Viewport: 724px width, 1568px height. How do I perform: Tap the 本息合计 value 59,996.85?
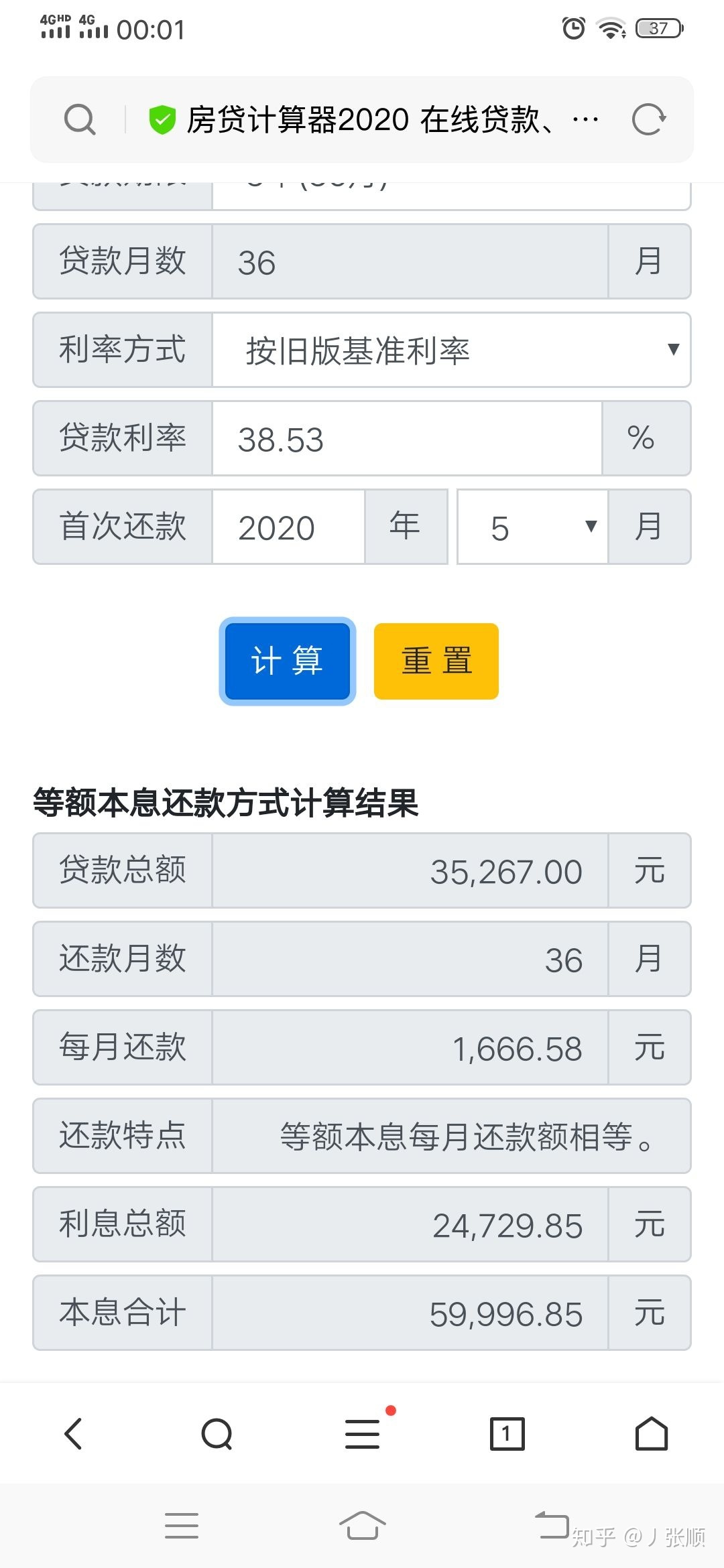506,1313
